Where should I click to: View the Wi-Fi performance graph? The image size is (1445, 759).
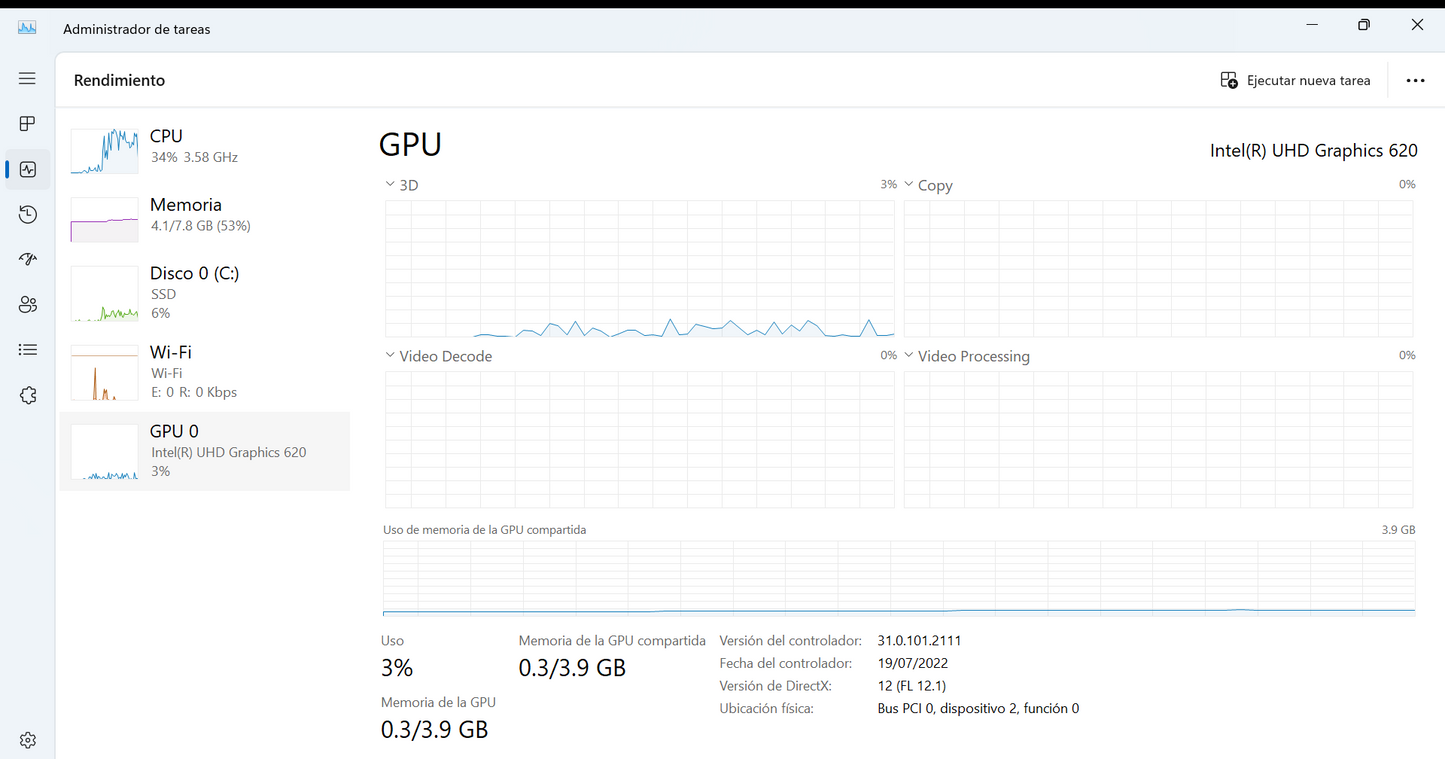[205, 371]
